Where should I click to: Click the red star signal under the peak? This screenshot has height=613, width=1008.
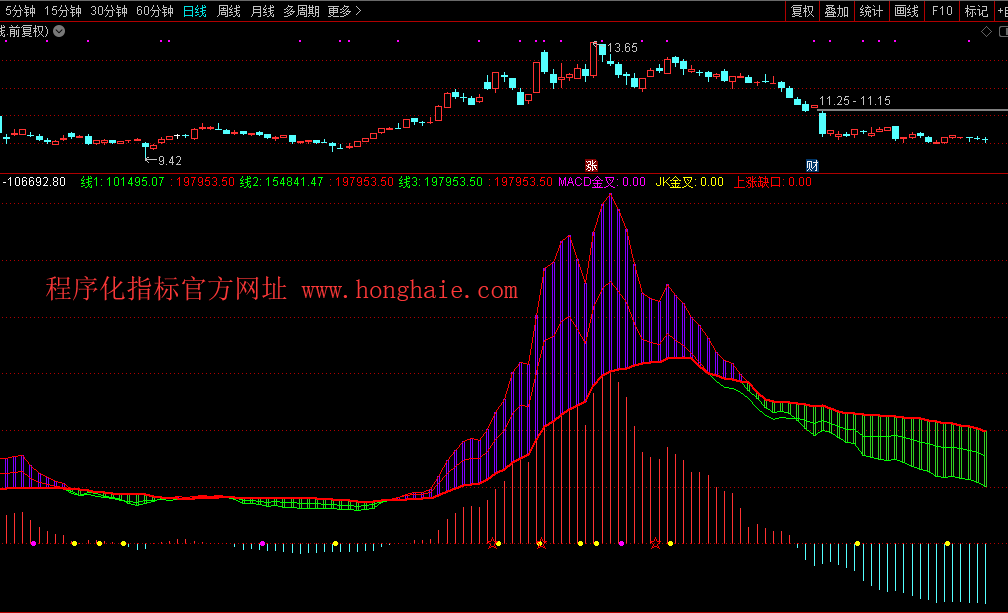(x=541, y=544)
